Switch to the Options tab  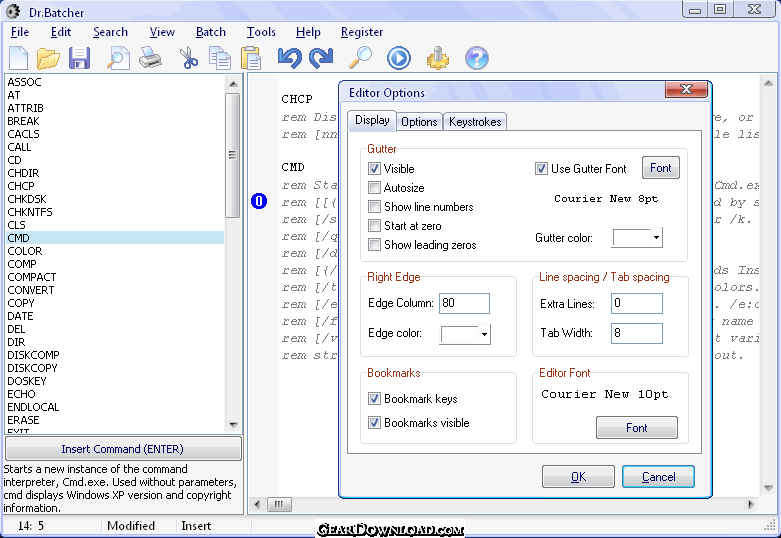[x=419, y=122]
